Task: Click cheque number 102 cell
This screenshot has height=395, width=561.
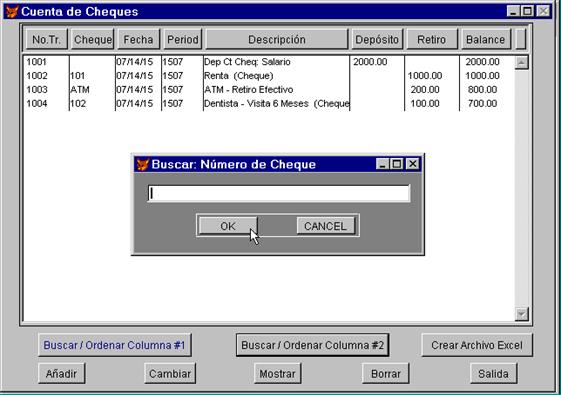Action: click(x=78, y=104)
